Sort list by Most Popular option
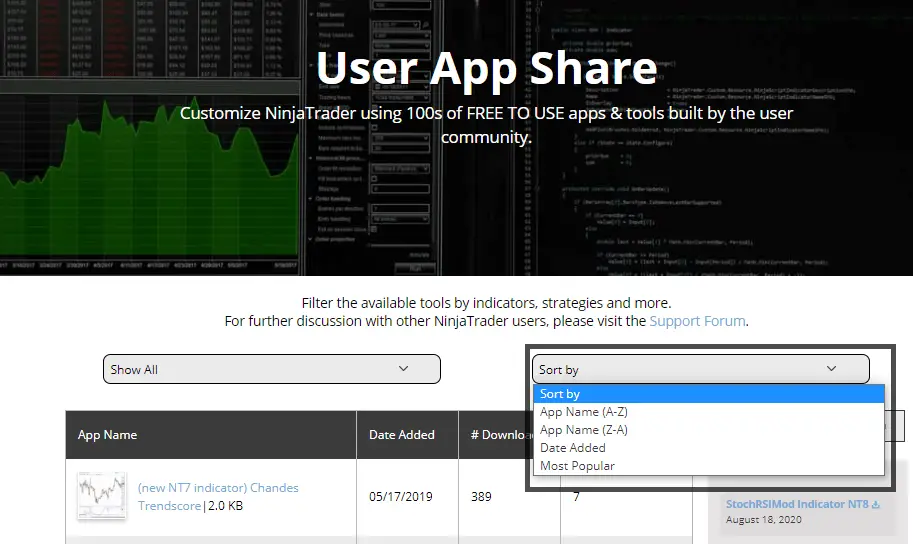This screenshot has height=544, width=913. click(709, 466)
